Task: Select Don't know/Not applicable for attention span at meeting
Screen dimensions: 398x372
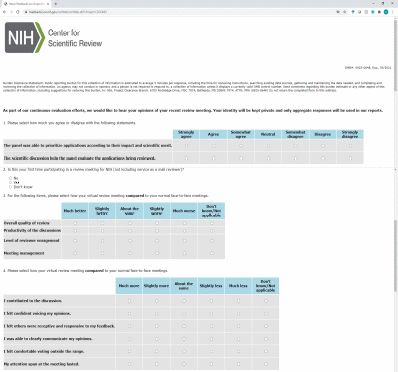Action: click(266, 364)
